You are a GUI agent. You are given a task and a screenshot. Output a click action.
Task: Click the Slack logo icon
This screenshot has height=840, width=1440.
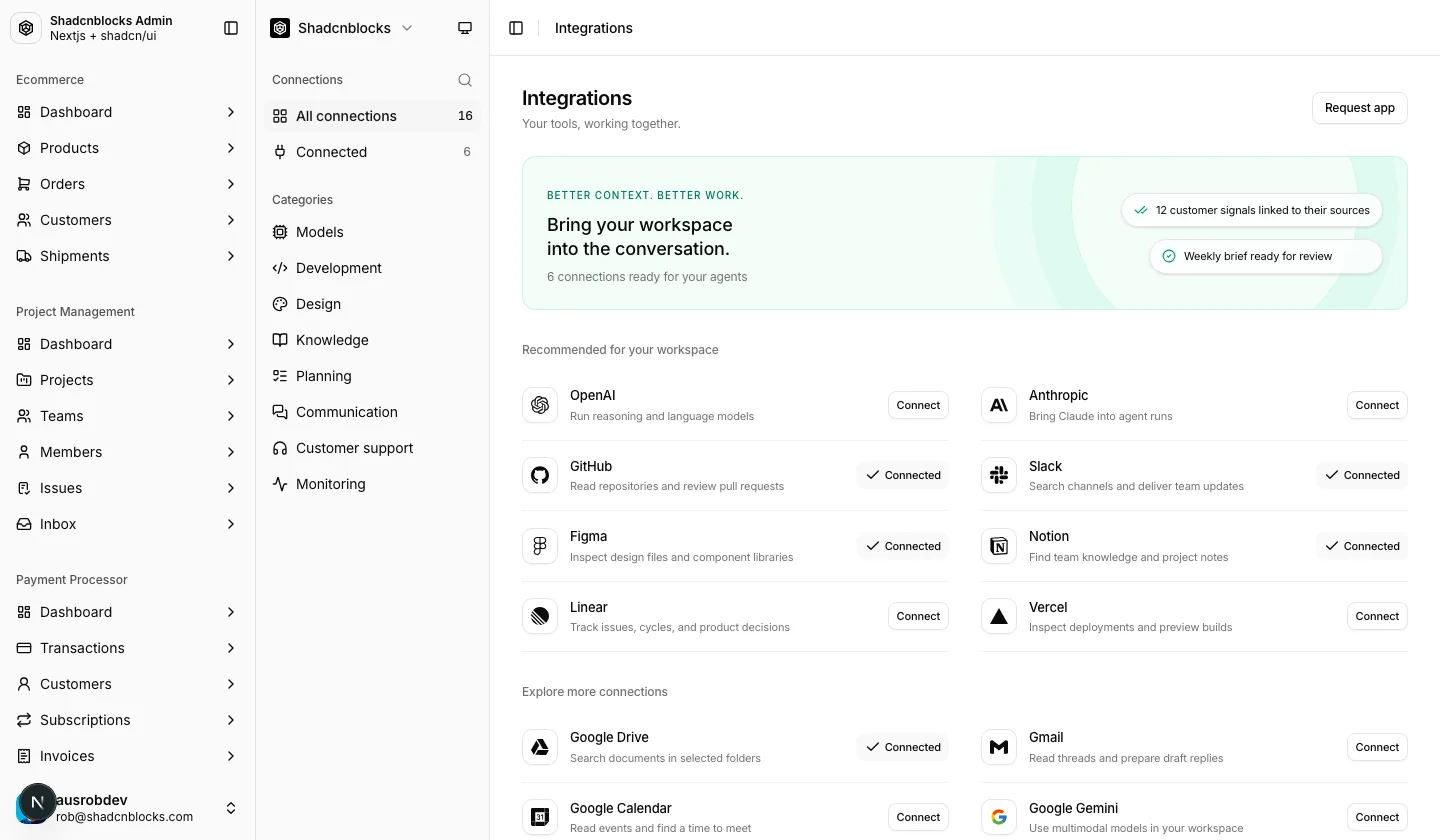(x=999, y=476)
